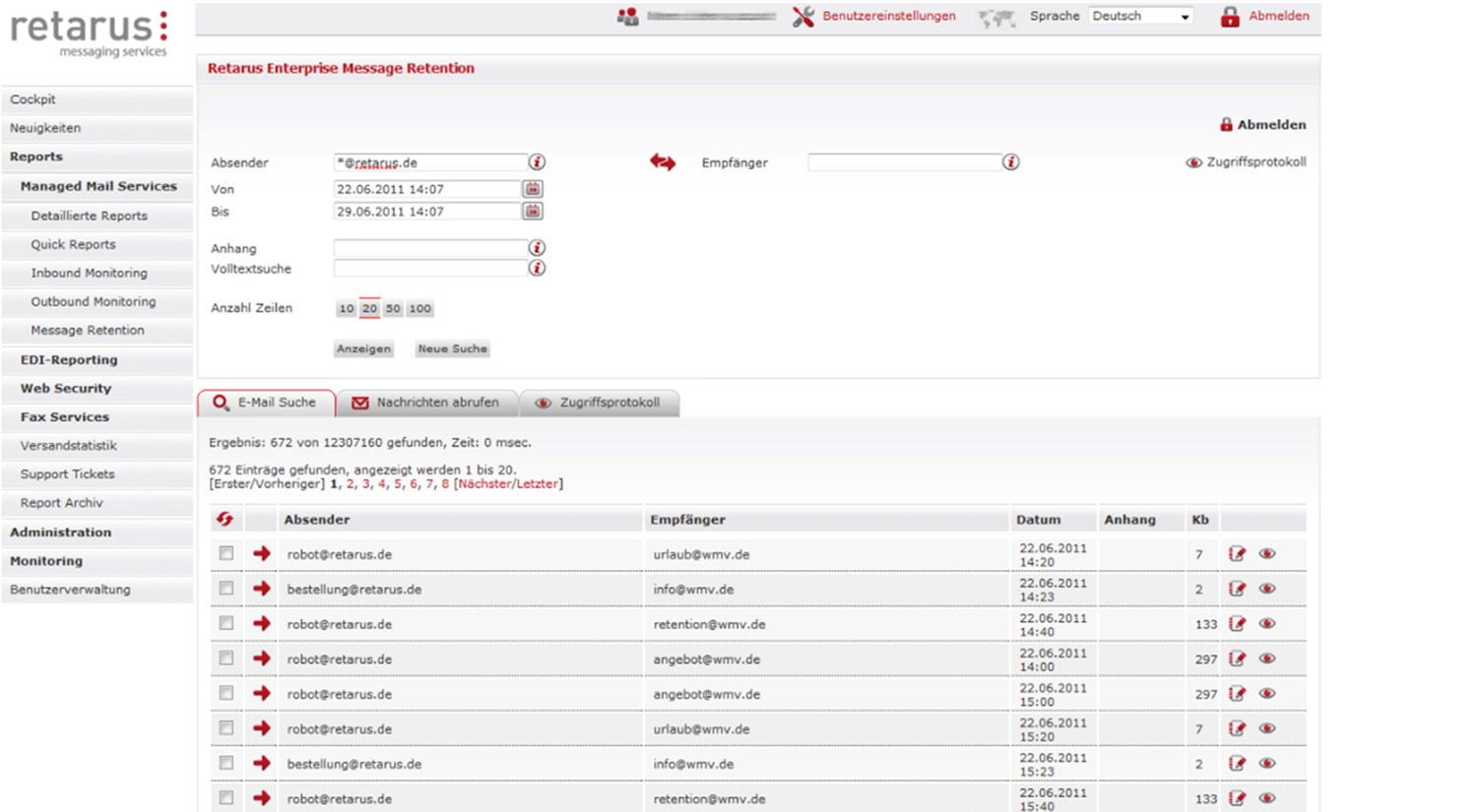
Task: Tick checkbox for info@wmv.de 15:23 row
Action: click(226, 763)
